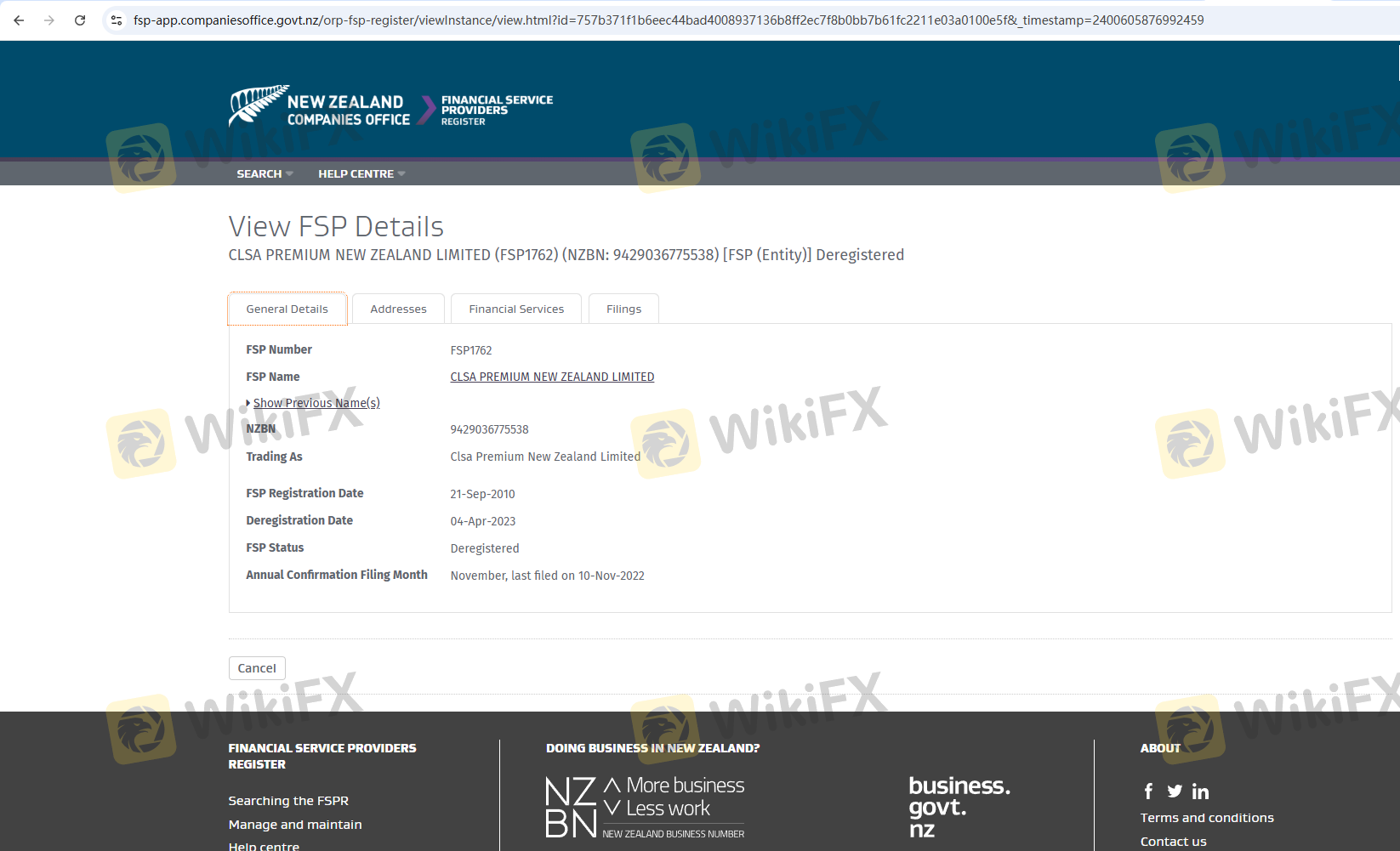Image resolution: width=1400 pixels, height=851 pixels.
Task: Expand Show Previous Name(s)
Action: click(316, 403)
